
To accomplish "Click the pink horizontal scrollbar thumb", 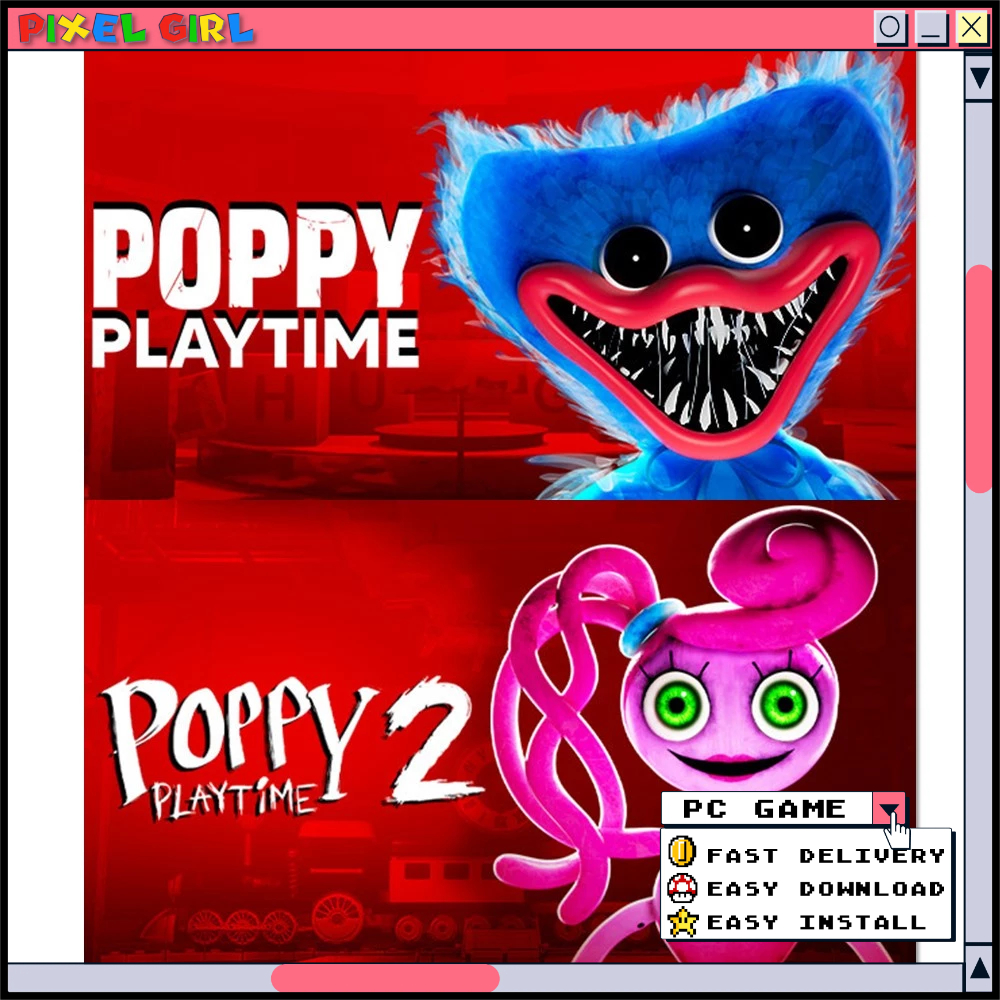I will click(x=385, y=977).
